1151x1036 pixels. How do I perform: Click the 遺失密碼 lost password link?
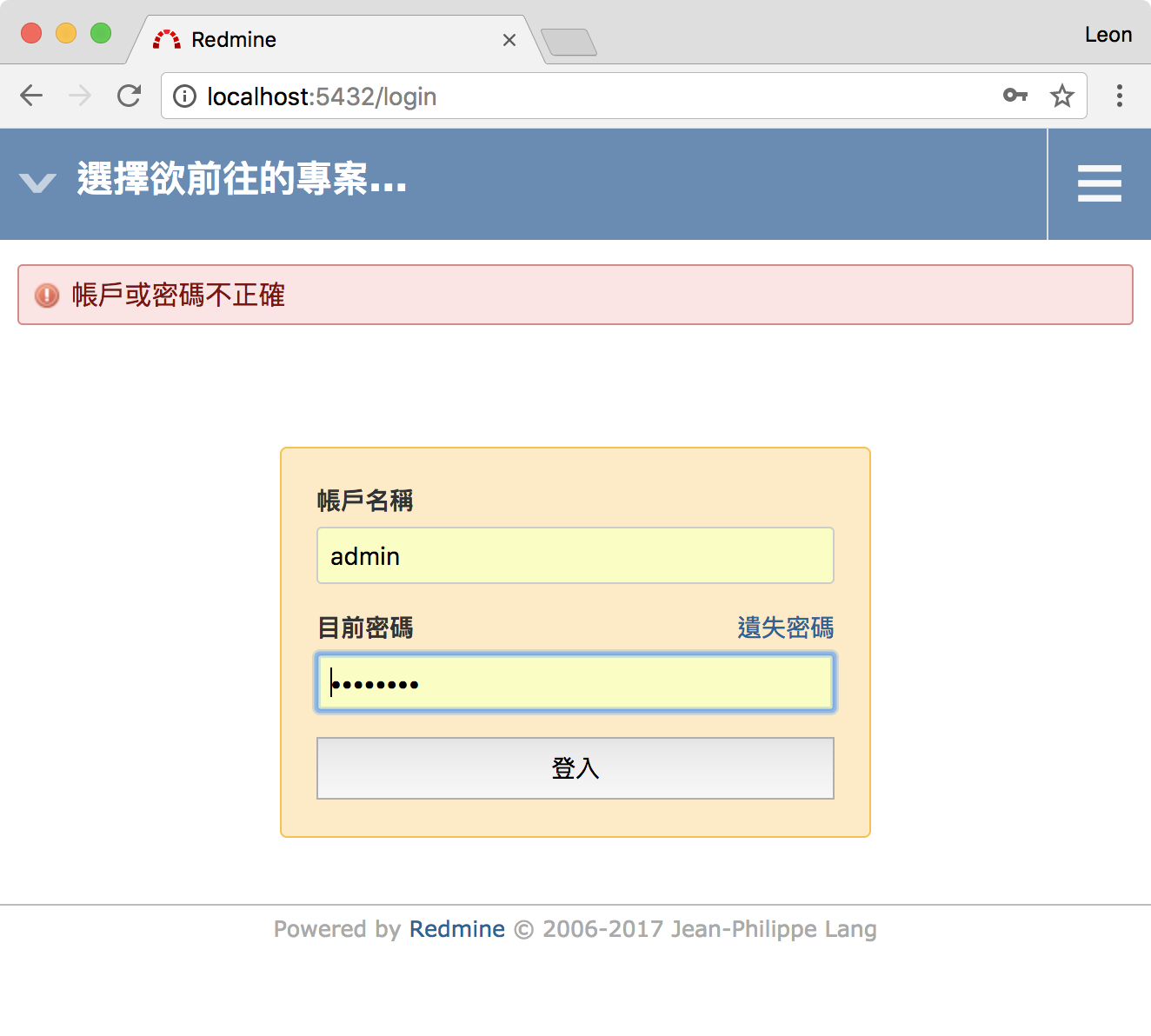click(x=786, y=628)
